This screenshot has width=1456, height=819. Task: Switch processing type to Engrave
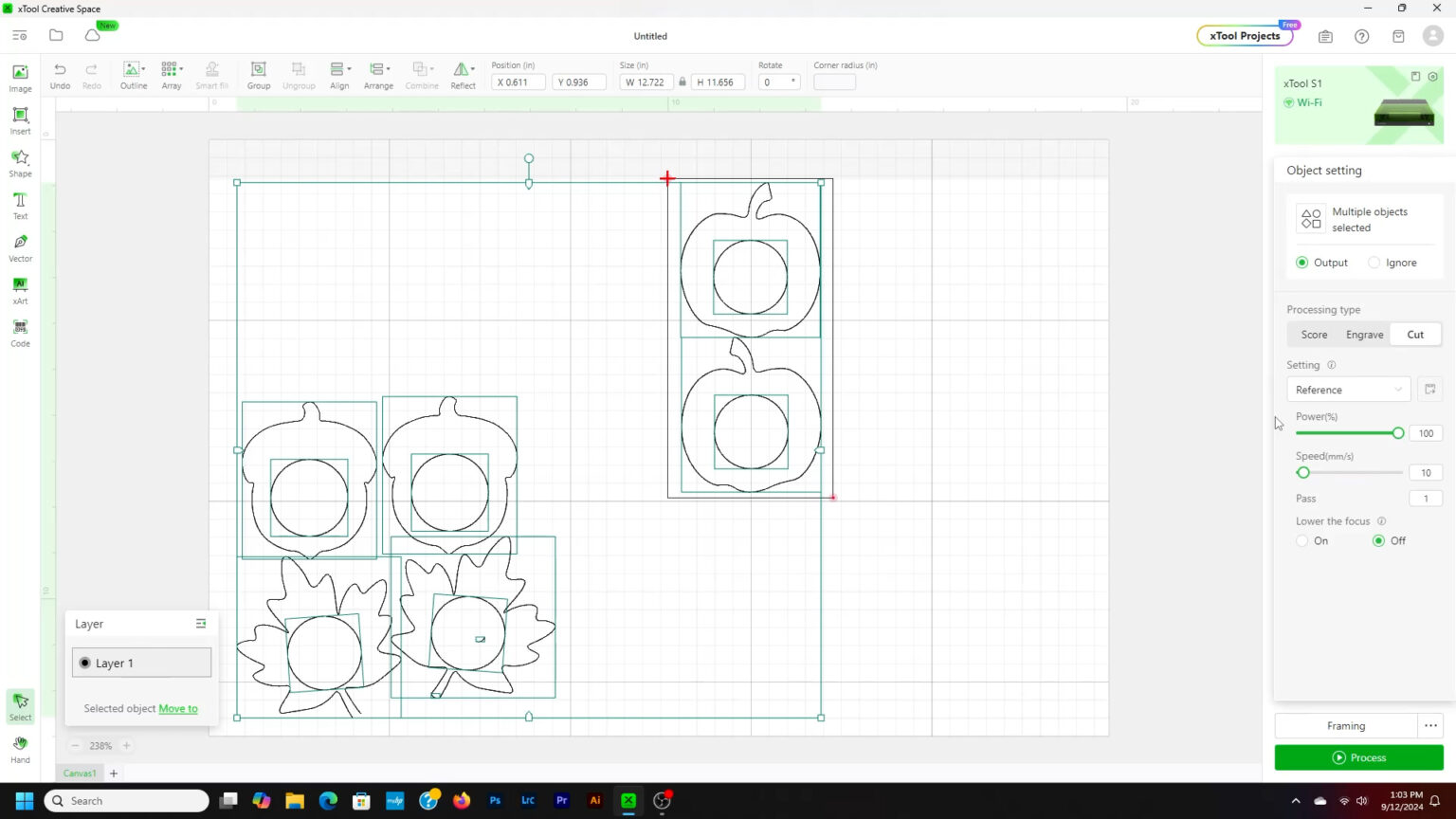[1364, 335]
